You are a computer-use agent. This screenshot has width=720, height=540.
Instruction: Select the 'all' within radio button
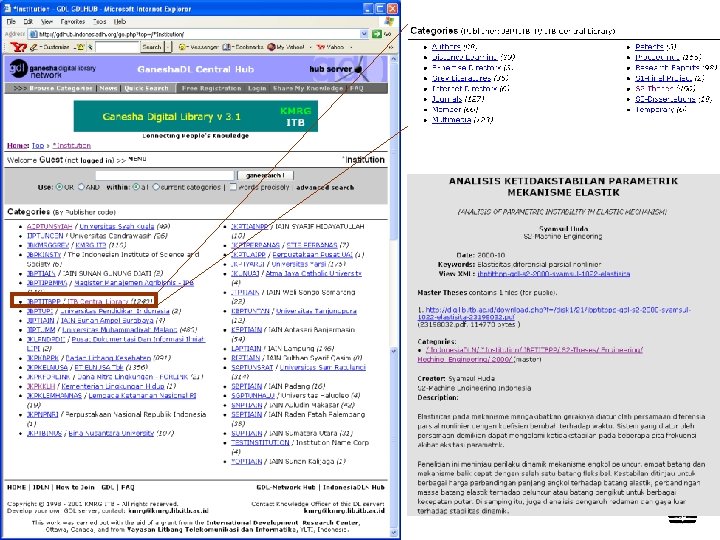point(136,187)
